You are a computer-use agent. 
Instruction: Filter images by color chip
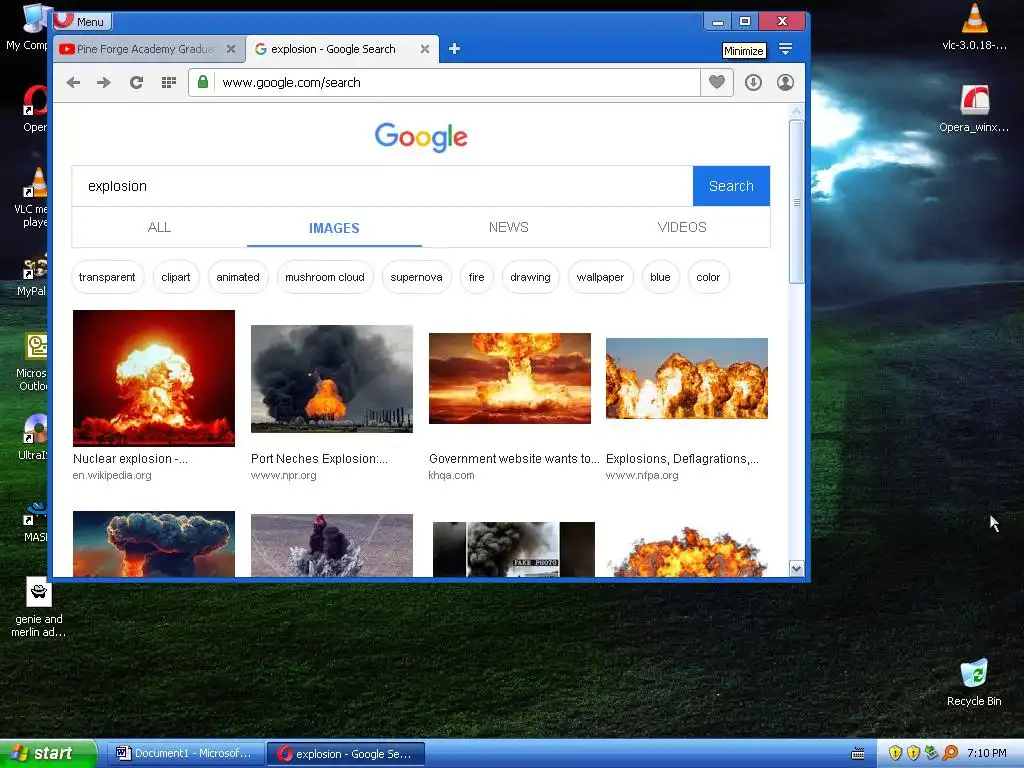[x=708, y=277]
